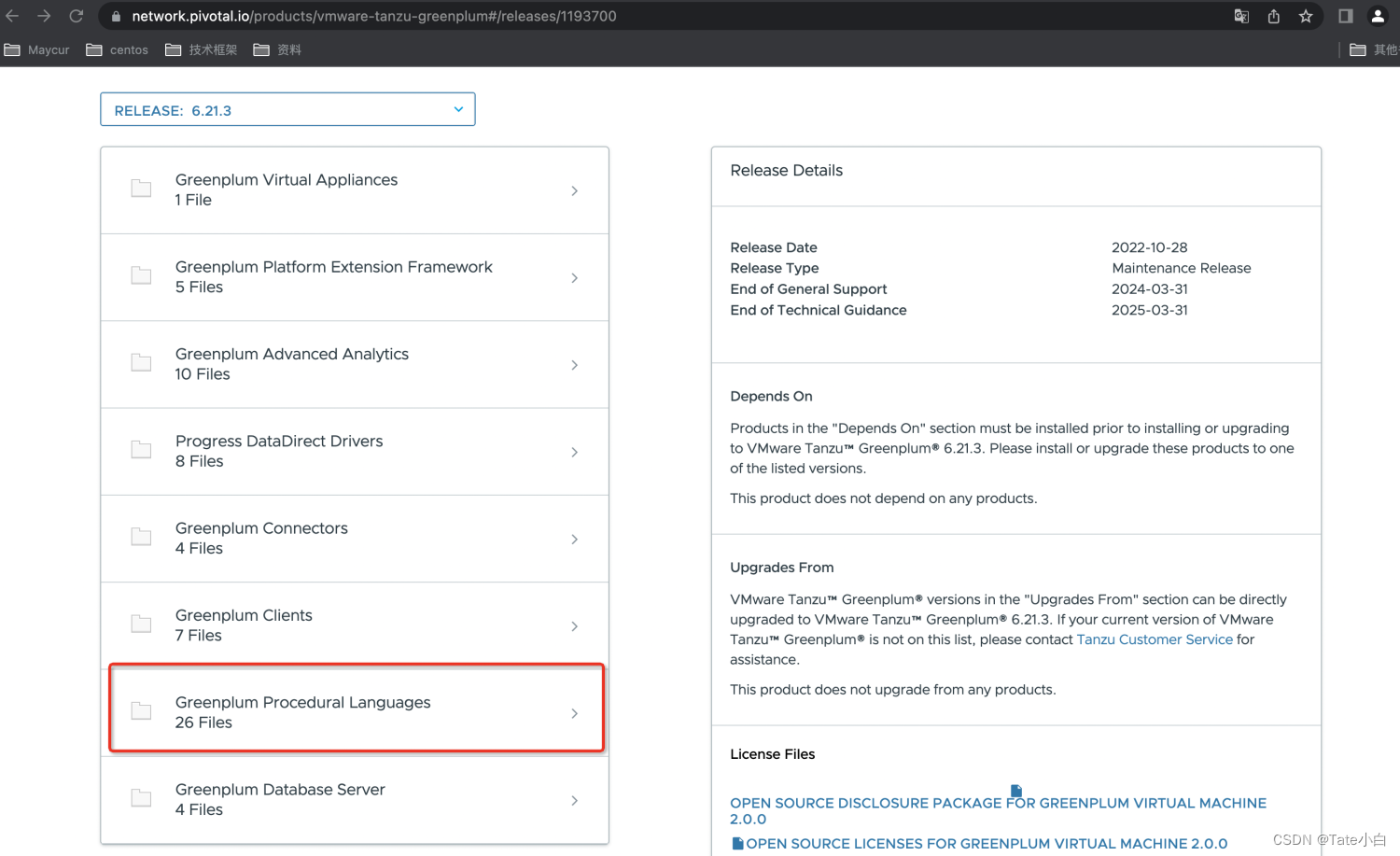Open the Tanzu Customer Service link
The image size is (1400, 856).
click(x=1155, y=639)
